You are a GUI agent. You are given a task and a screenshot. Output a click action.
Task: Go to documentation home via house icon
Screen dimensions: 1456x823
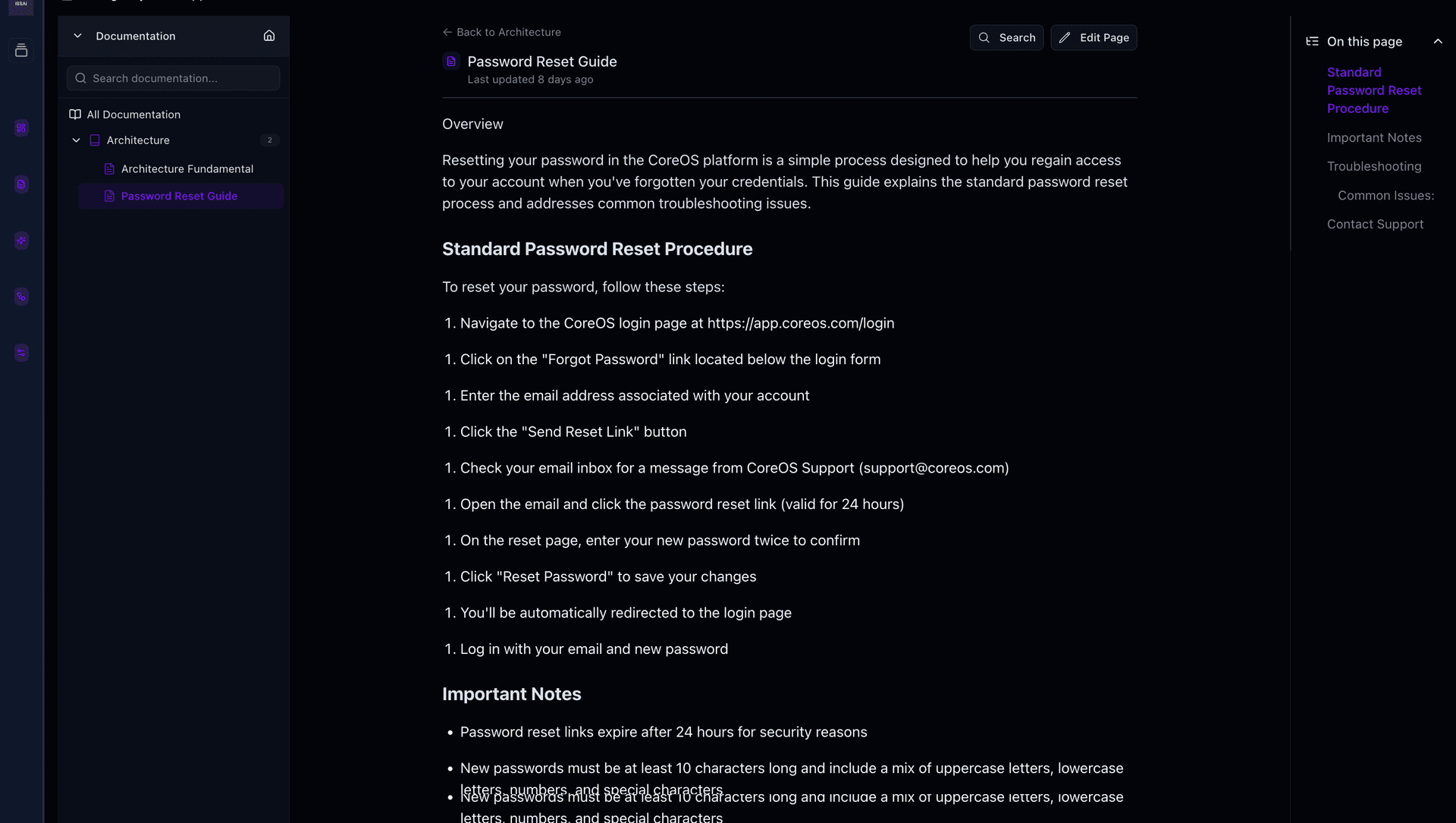coord(269,36)
